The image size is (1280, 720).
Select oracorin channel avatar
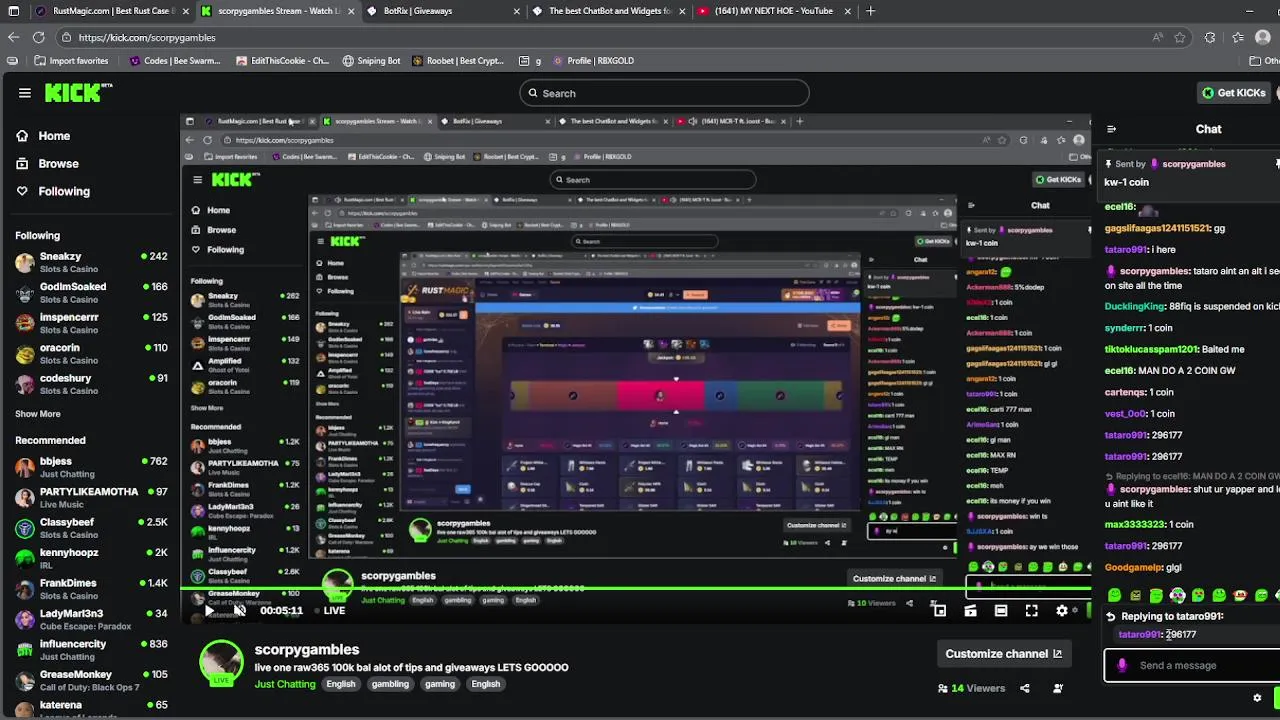point(25,353)
